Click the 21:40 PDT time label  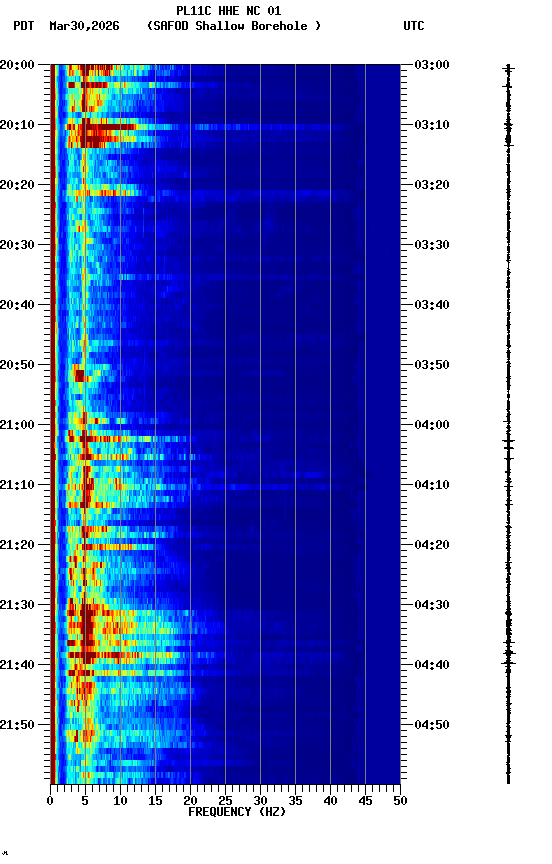(x=17, y=665)
